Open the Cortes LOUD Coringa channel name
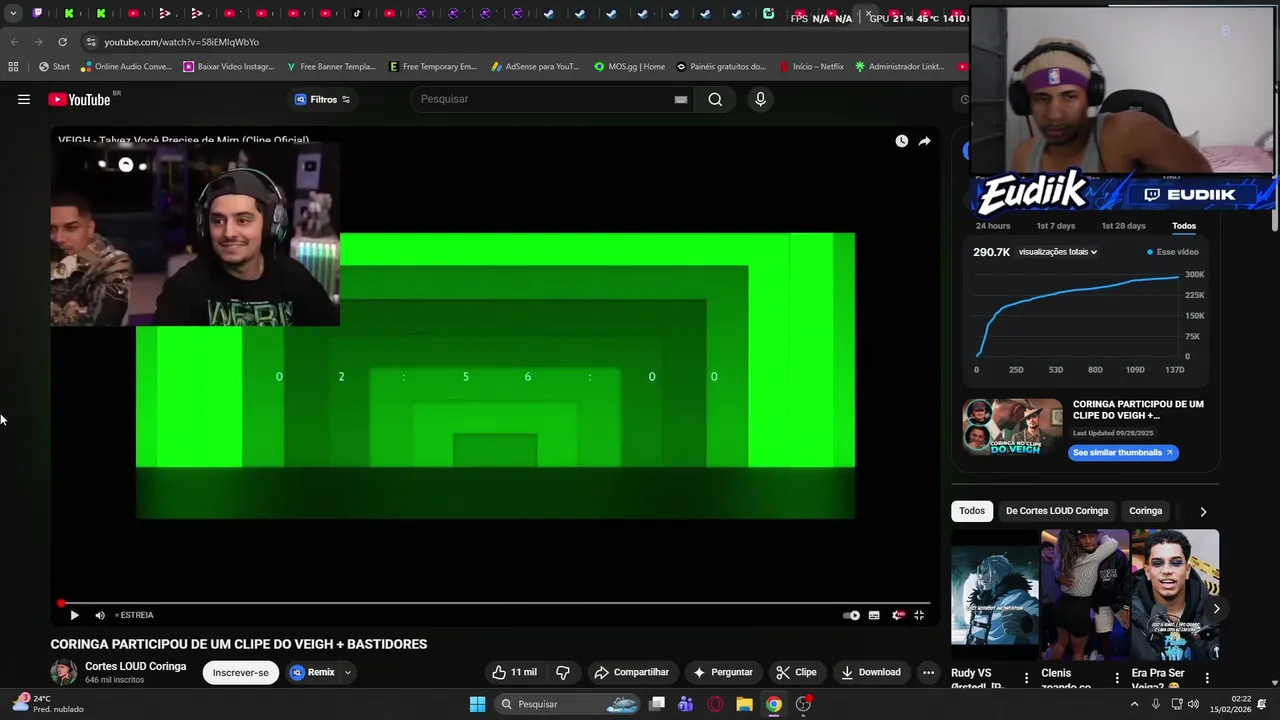Screen dimensions: 1280x720 tap(135, 666)
